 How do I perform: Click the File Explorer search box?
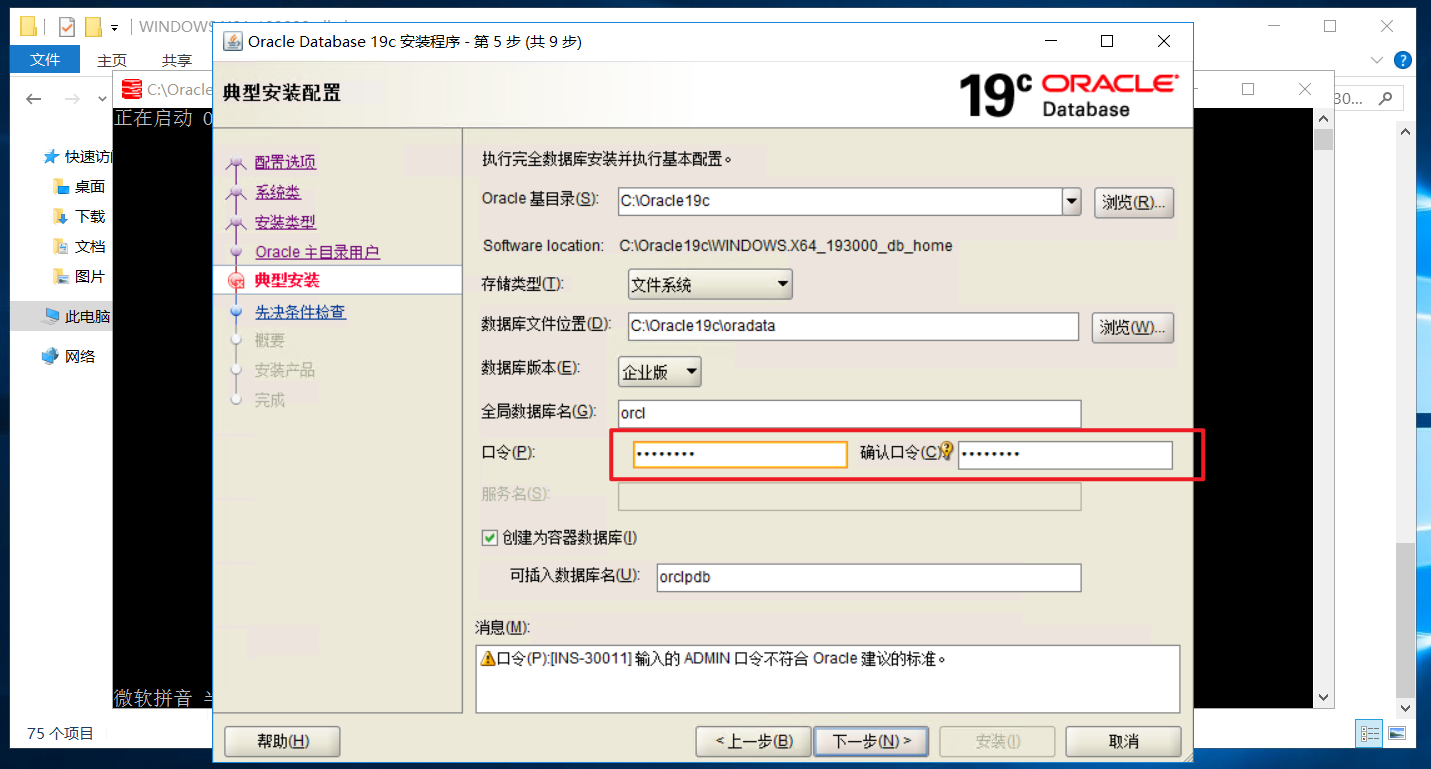(x=1368, y=98)
